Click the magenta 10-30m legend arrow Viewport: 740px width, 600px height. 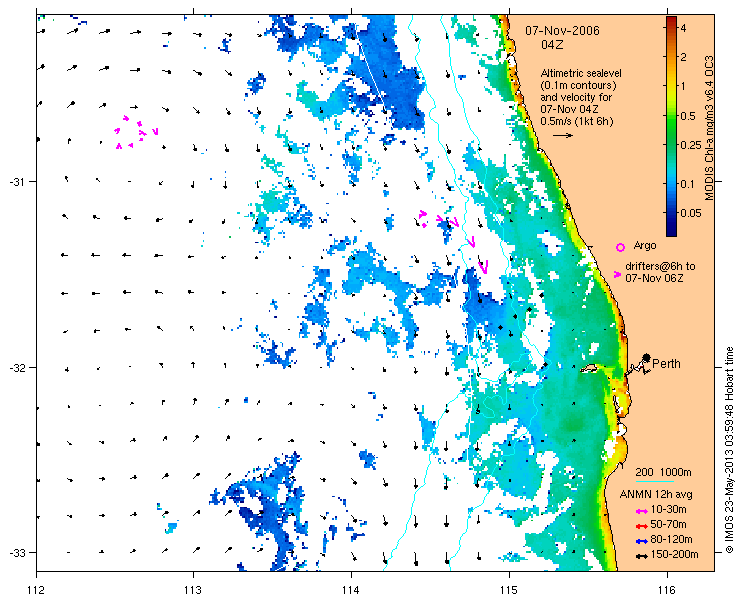pos(641,511)
